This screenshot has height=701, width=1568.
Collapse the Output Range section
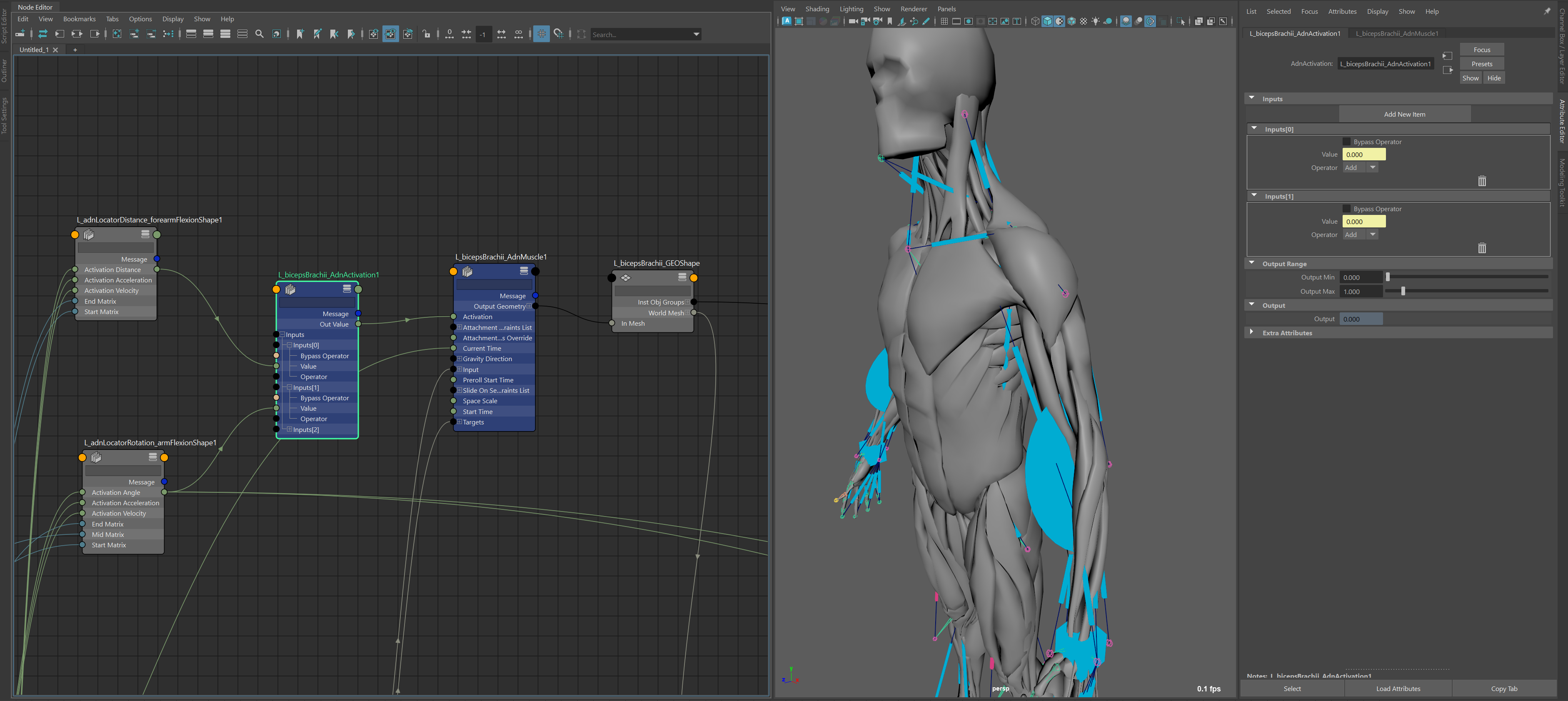[1251, 264]
